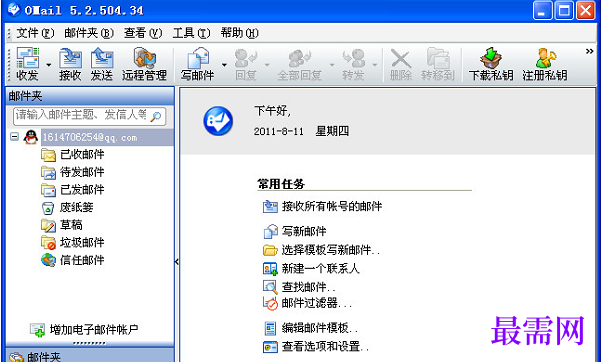This screenshot has width=603, height=362.
Task: Click 编辑邮件模板 task link
Action: (x=320, y=328)
